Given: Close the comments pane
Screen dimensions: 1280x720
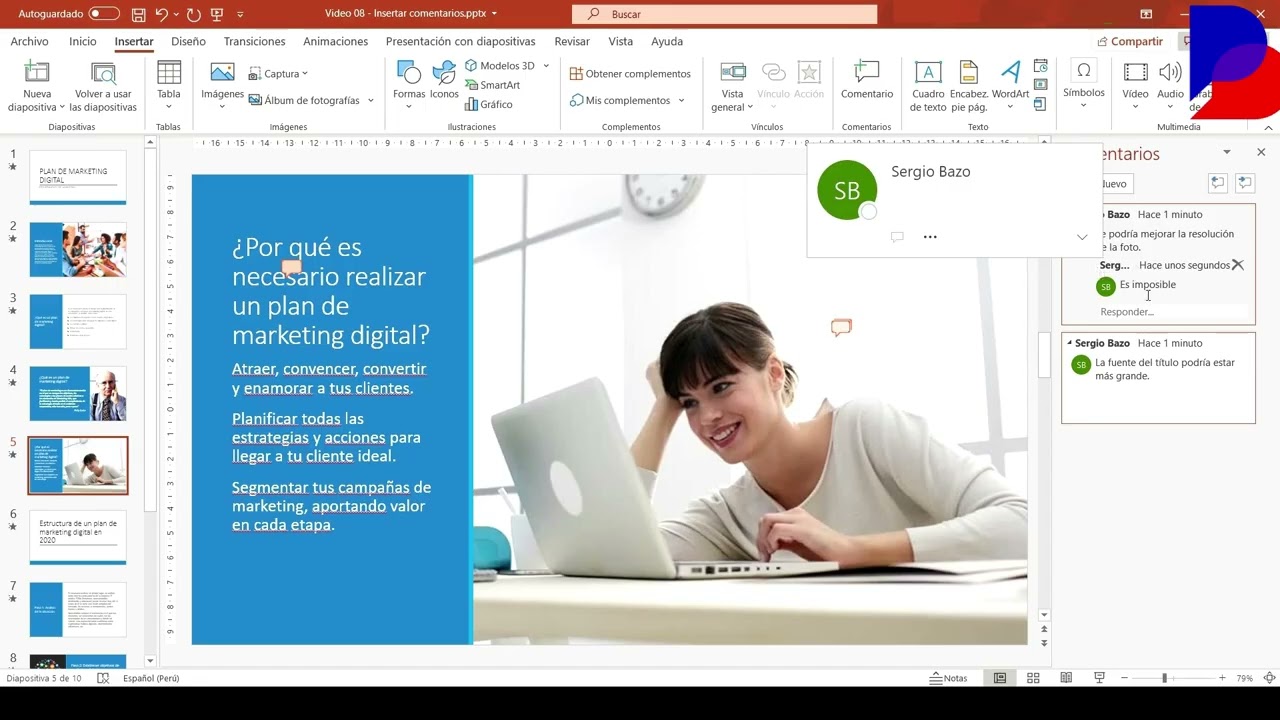Looking at the screenshot, I should 1261,152.
